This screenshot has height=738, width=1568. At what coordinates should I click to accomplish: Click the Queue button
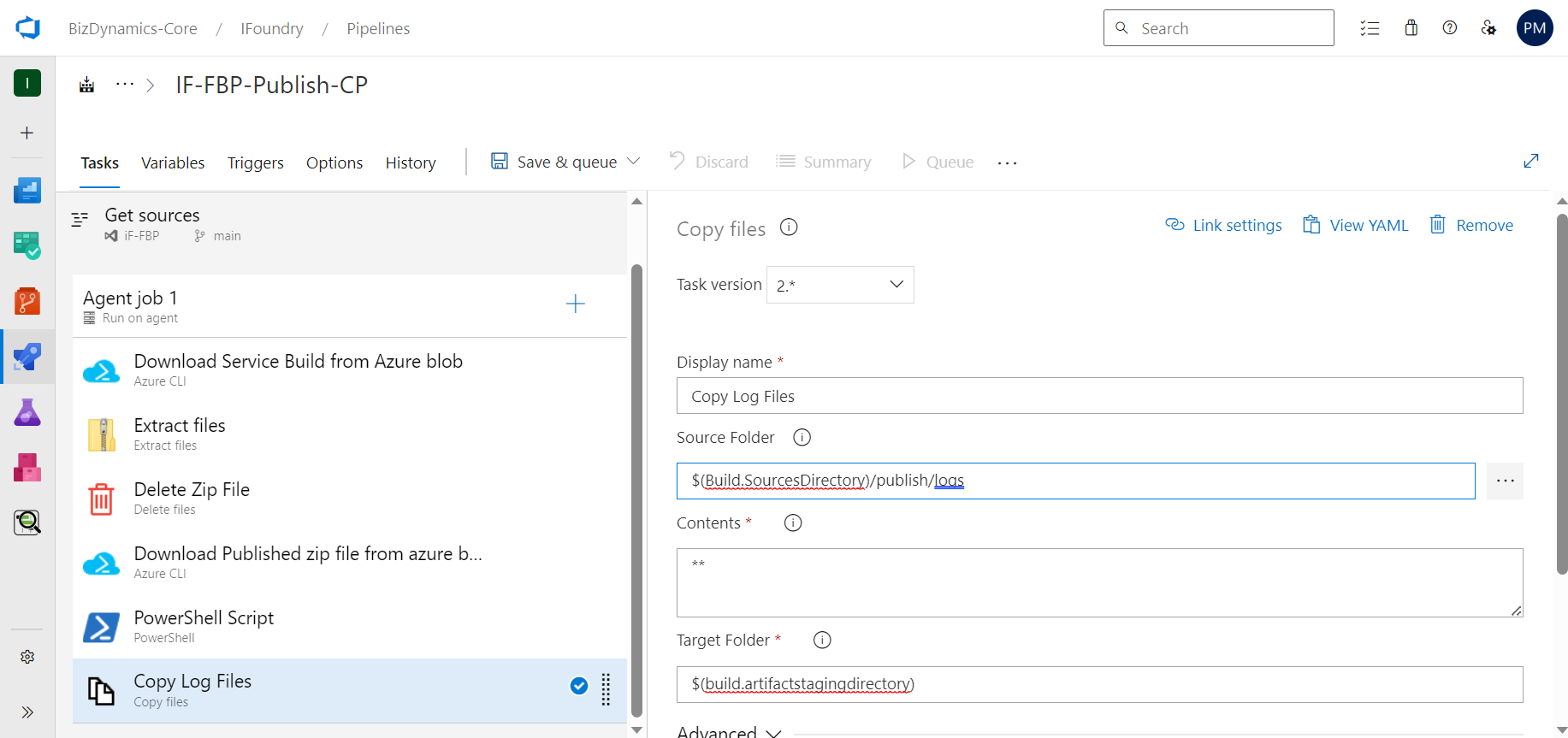click(x=938, y=162)
